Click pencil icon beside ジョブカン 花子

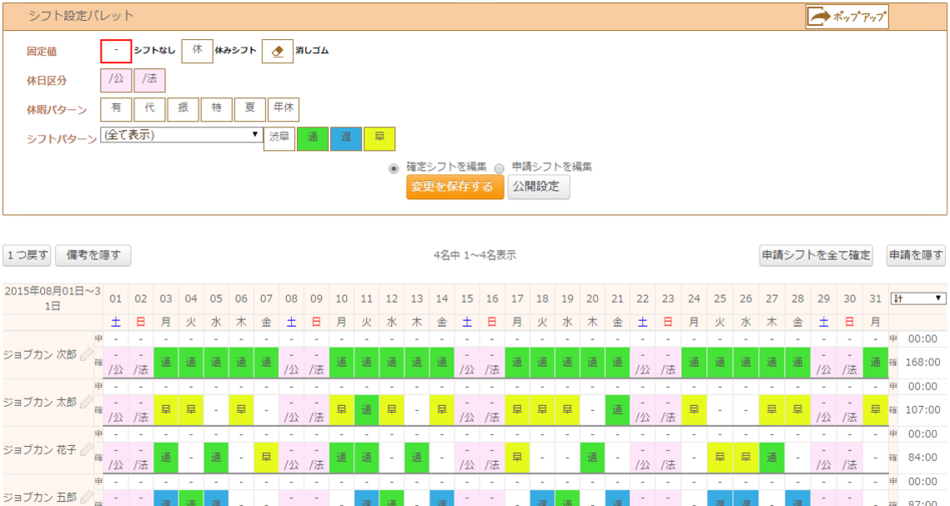coord(86,450)
